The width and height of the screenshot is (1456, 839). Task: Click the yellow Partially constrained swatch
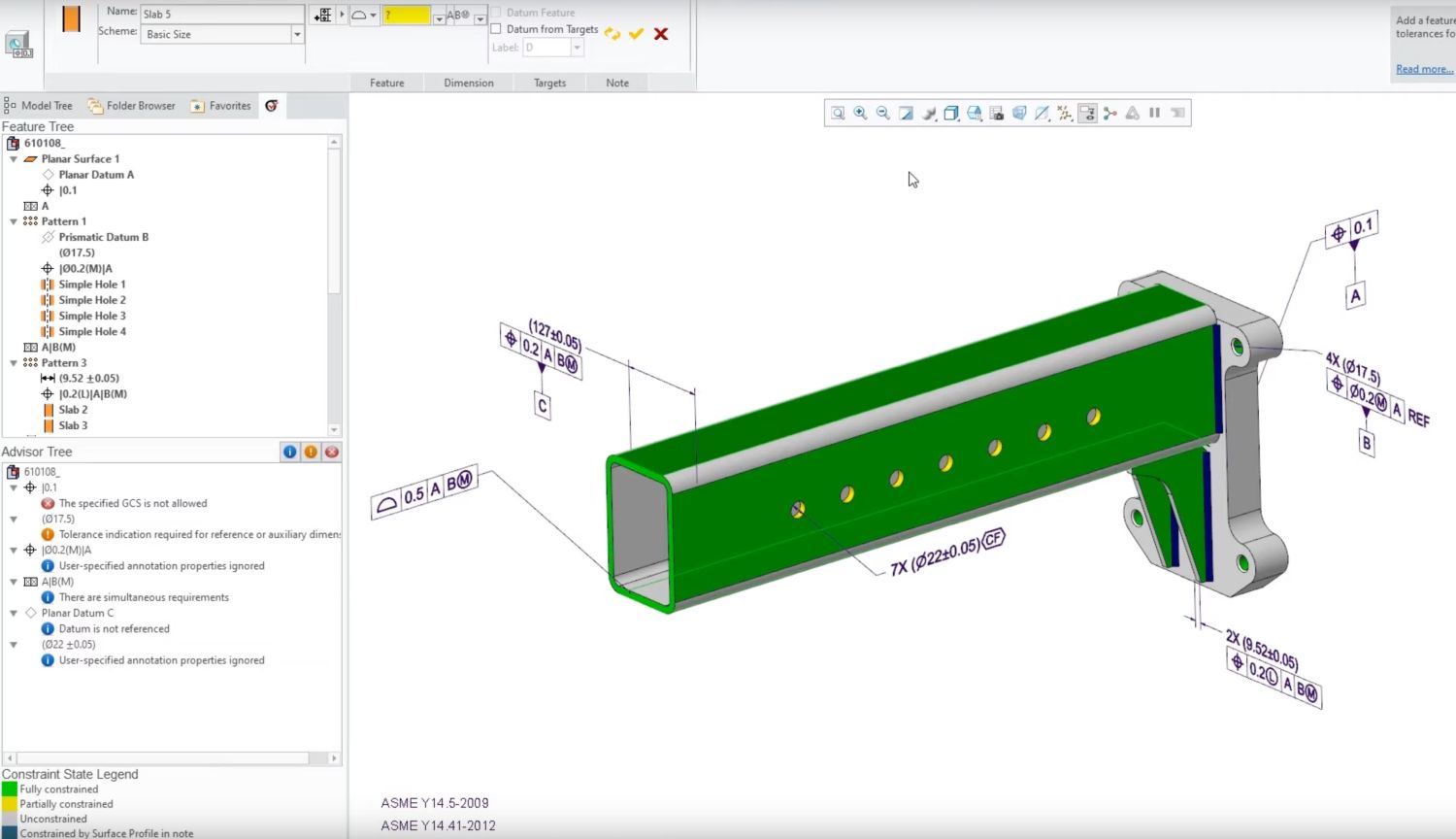coord(10,804)
